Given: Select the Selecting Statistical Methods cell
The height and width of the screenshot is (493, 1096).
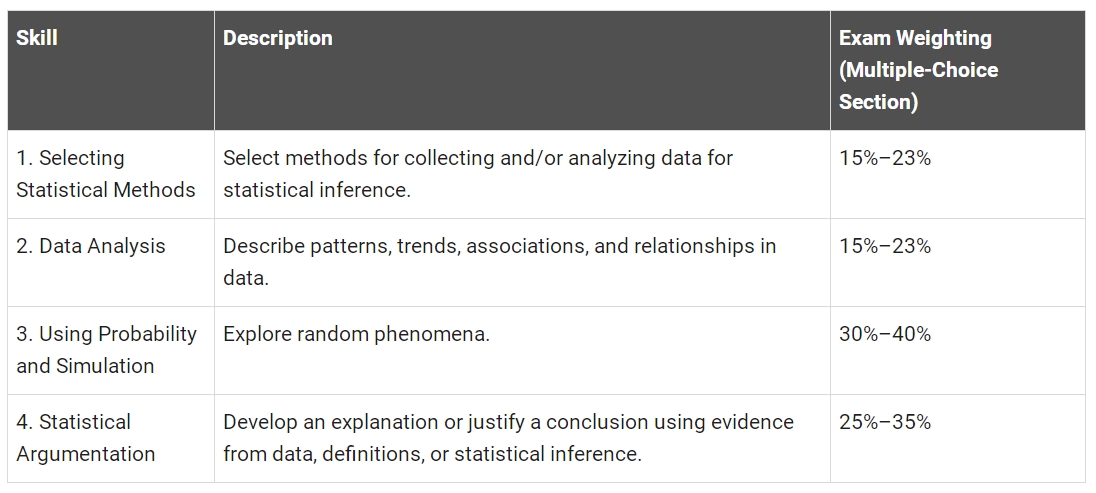Looking at the screenshot, I should point(110,174).
